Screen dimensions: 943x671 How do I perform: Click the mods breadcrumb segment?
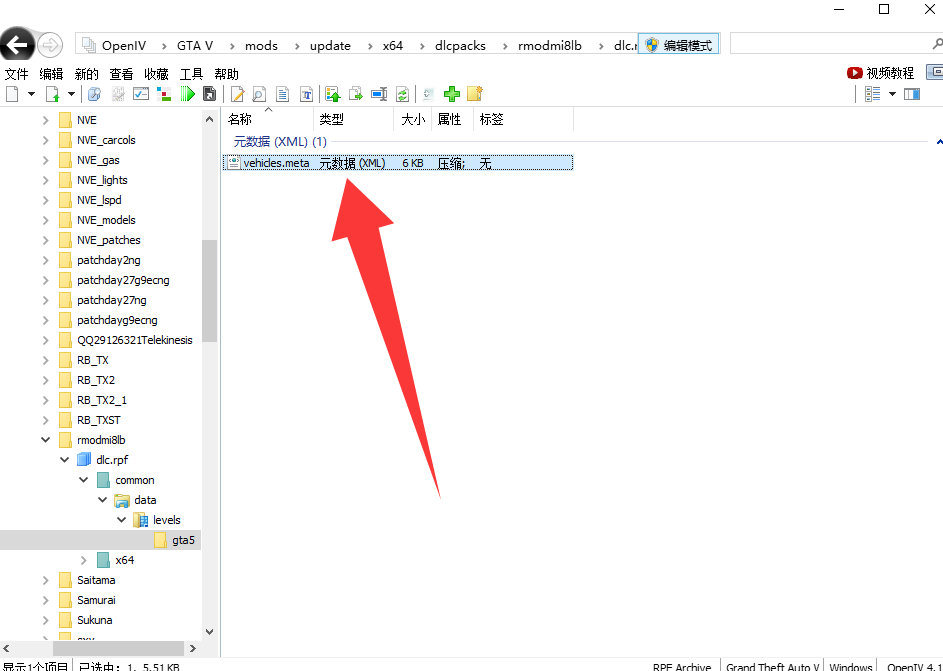click(x=261, y=45)
